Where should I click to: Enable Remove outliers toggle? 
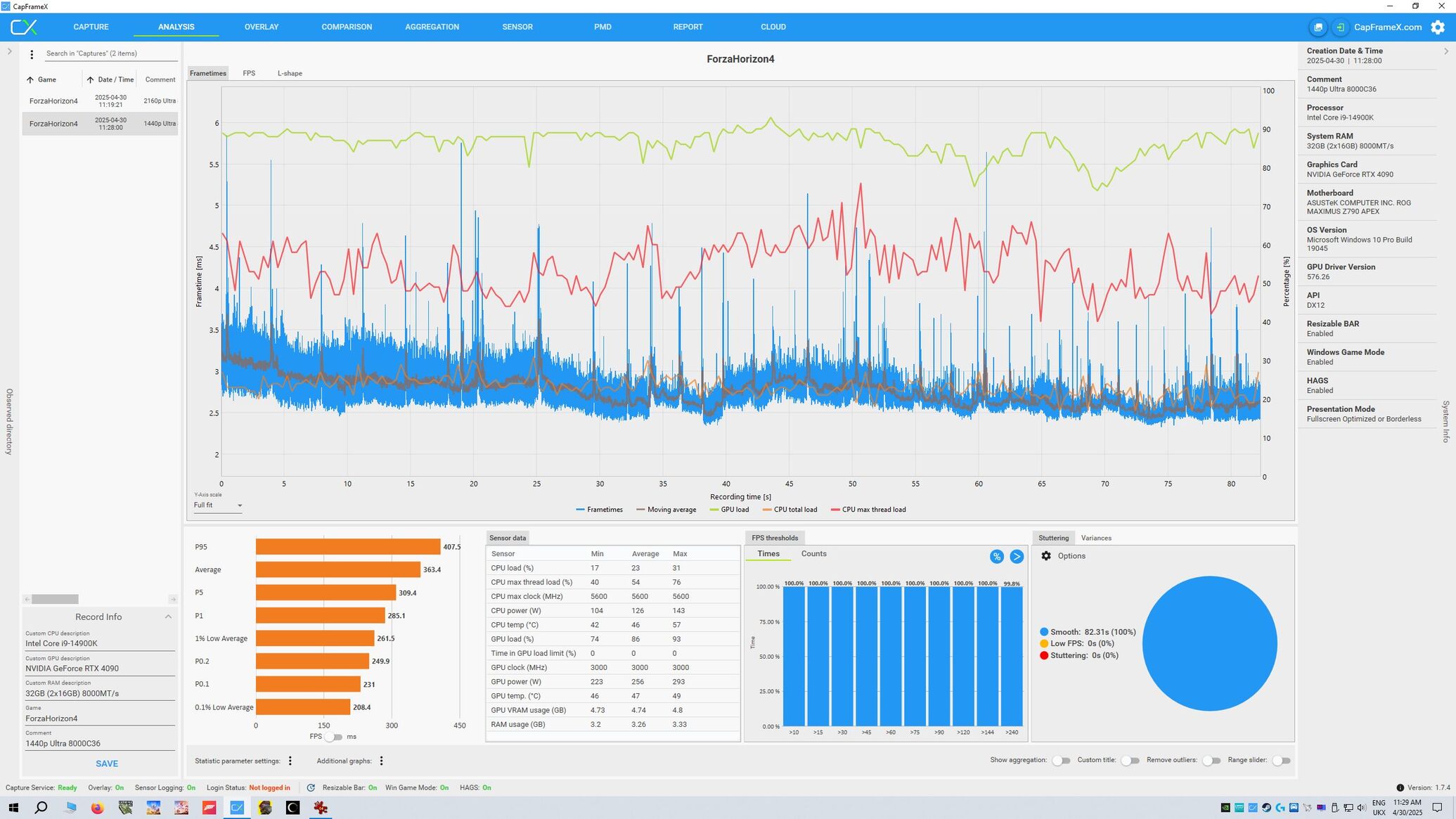click(1211, 761)
